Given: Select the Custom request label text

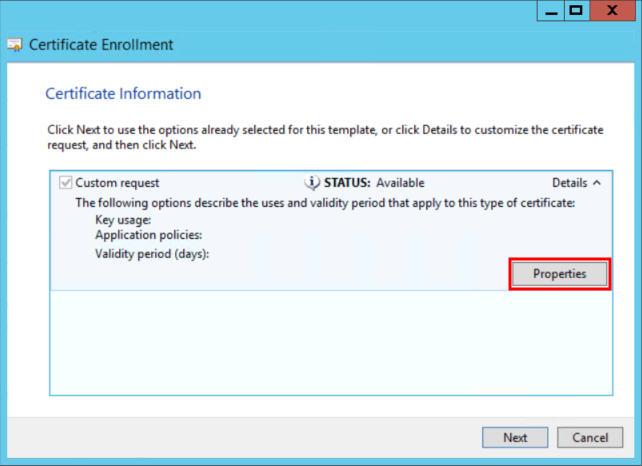Looking at the screenshot, I should 117,183.
